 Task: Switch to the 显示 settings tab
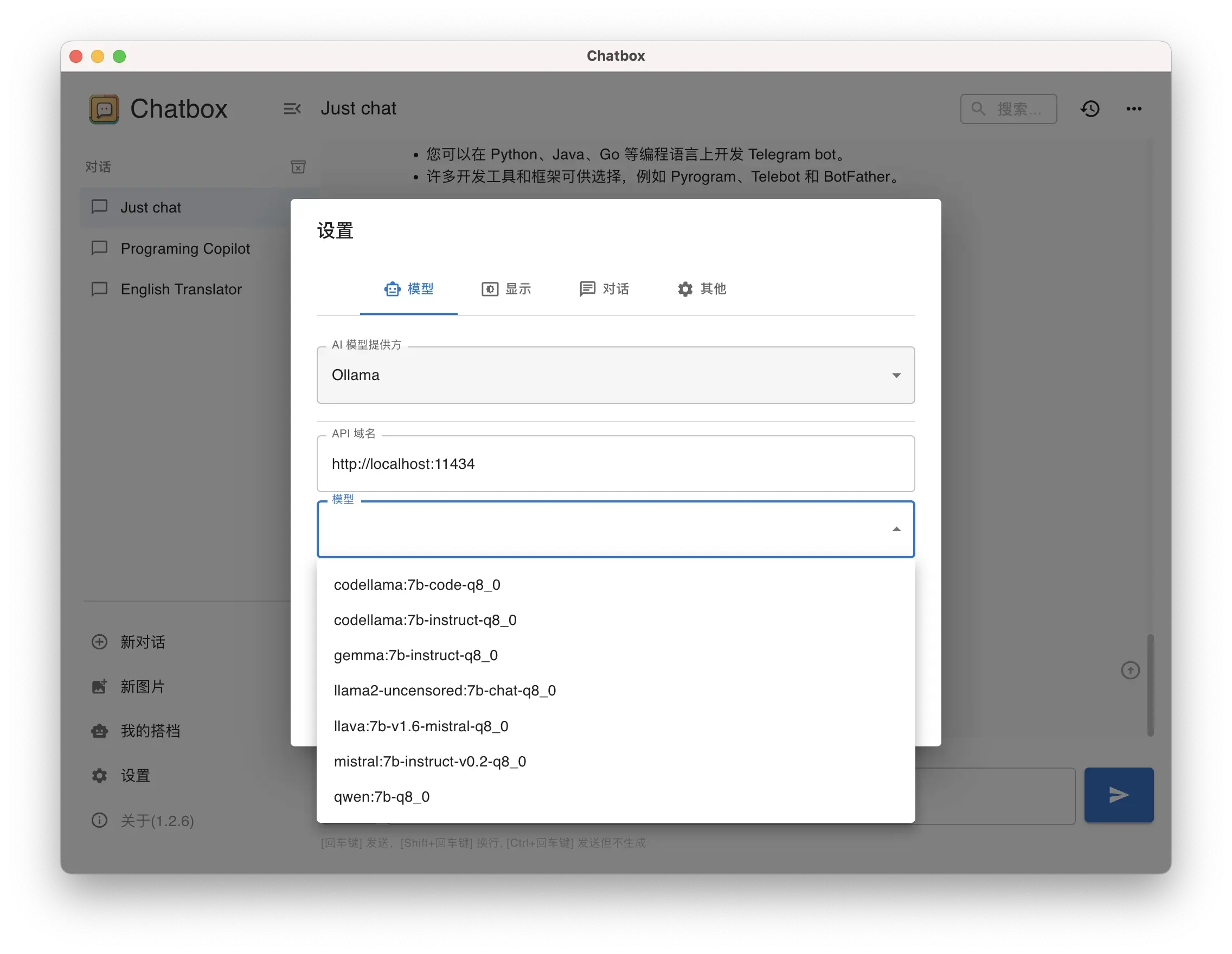[506, 289]
